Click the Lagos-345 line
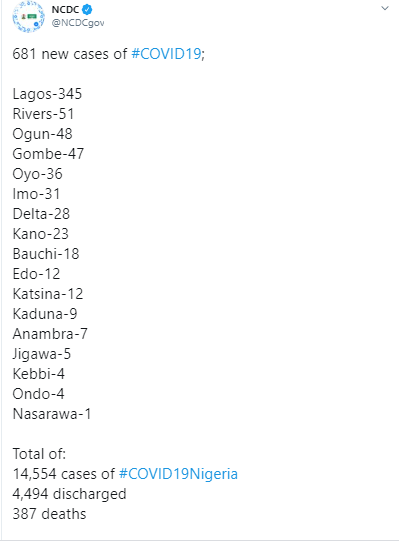This screenshot has width=399, height=541. 47,94
